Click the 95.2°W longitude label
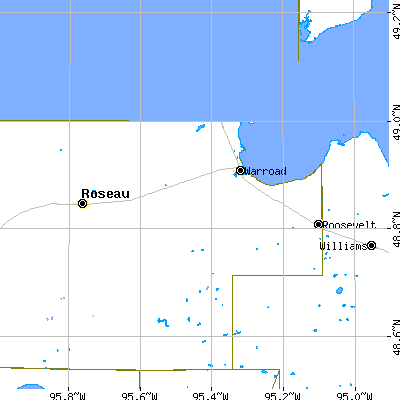Image resolution: width=400 pixels, height=400 pixels. pyautogui.click(x=282, y=396)
